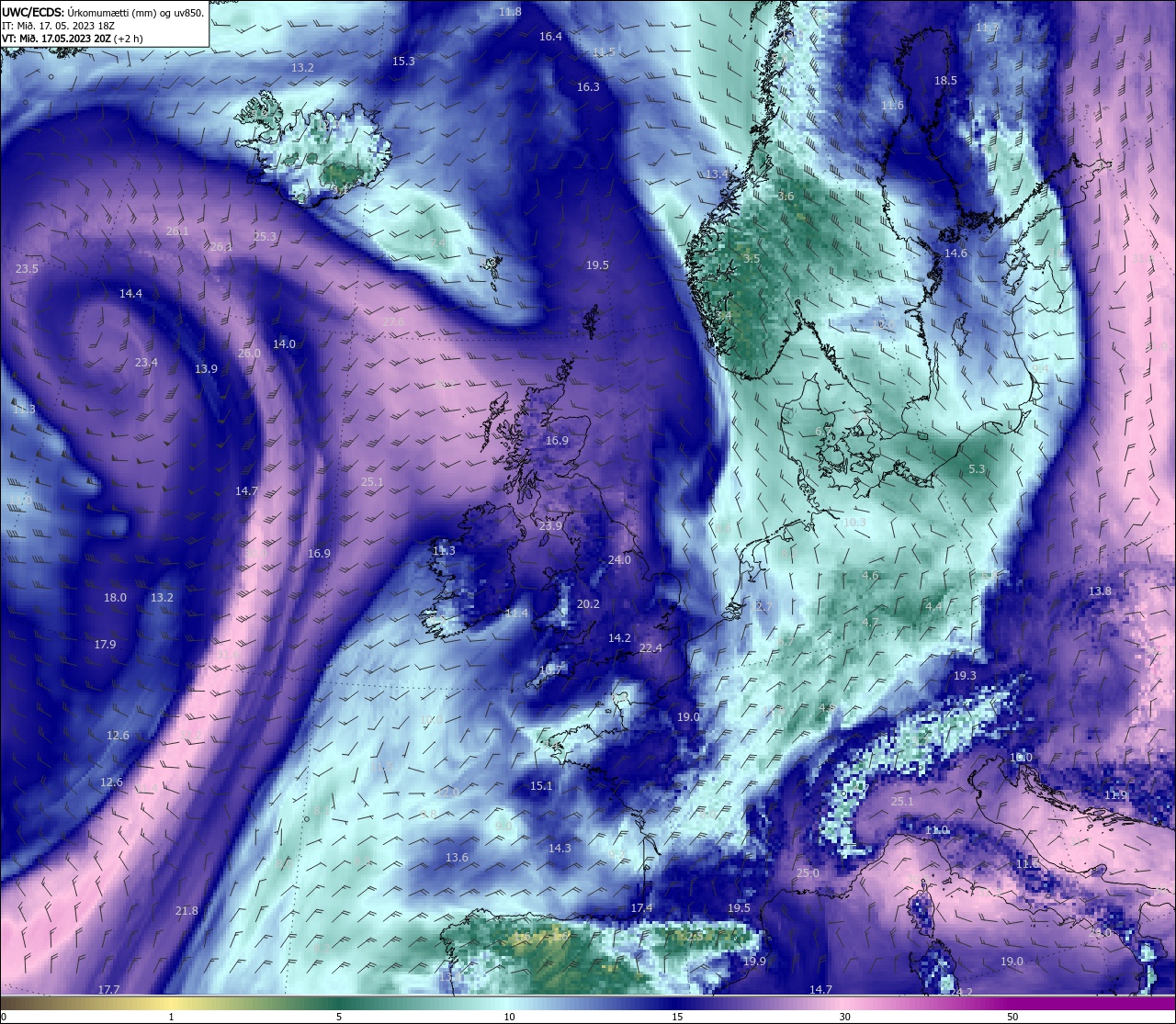Click the map value 4.6
The image size is (1176, 1024).
pos(870,576)
